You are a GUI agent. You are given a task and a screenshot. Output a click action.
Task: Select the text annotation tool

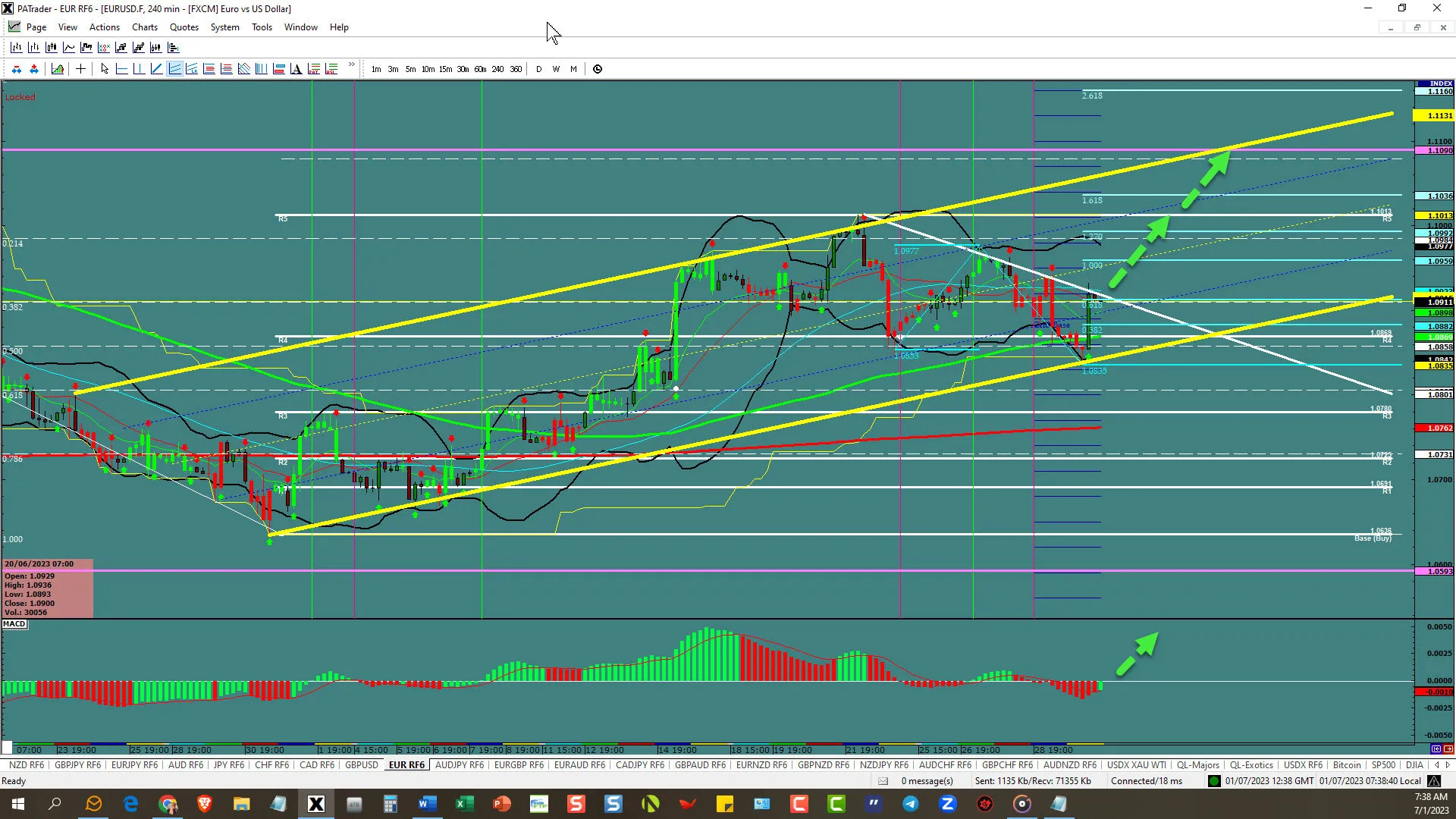click(x=297, y=69)
